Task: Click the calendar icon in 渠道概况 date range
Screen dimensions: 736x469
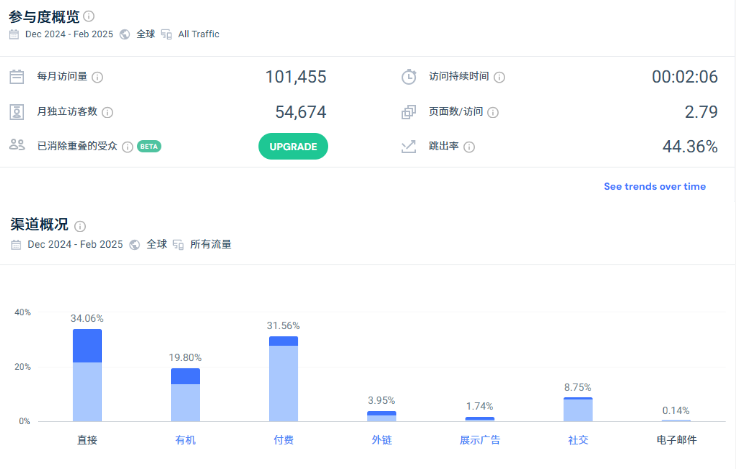Action: tap(16, 244)
